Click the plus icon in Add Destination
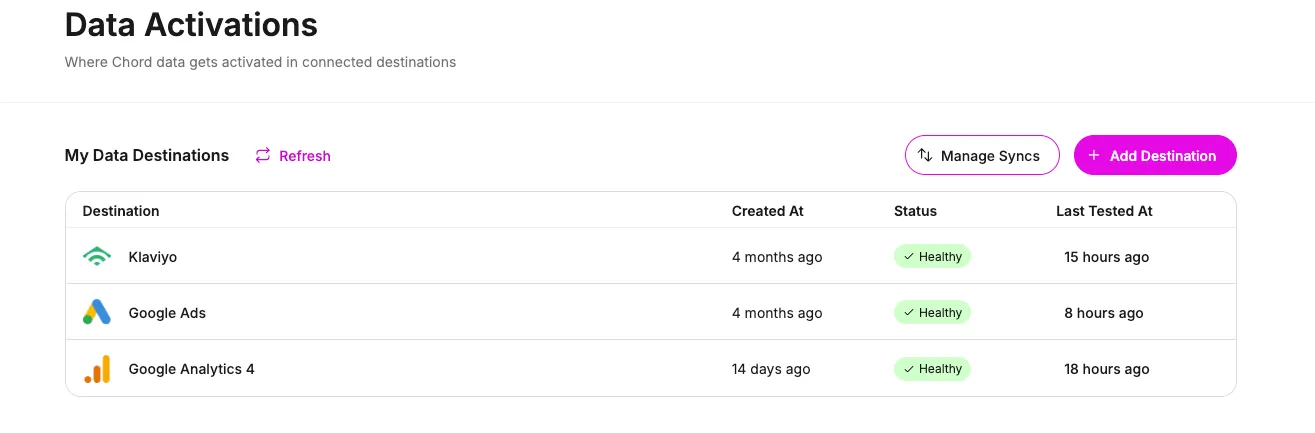The image size is (1315, 433). tap(1094, 155)
